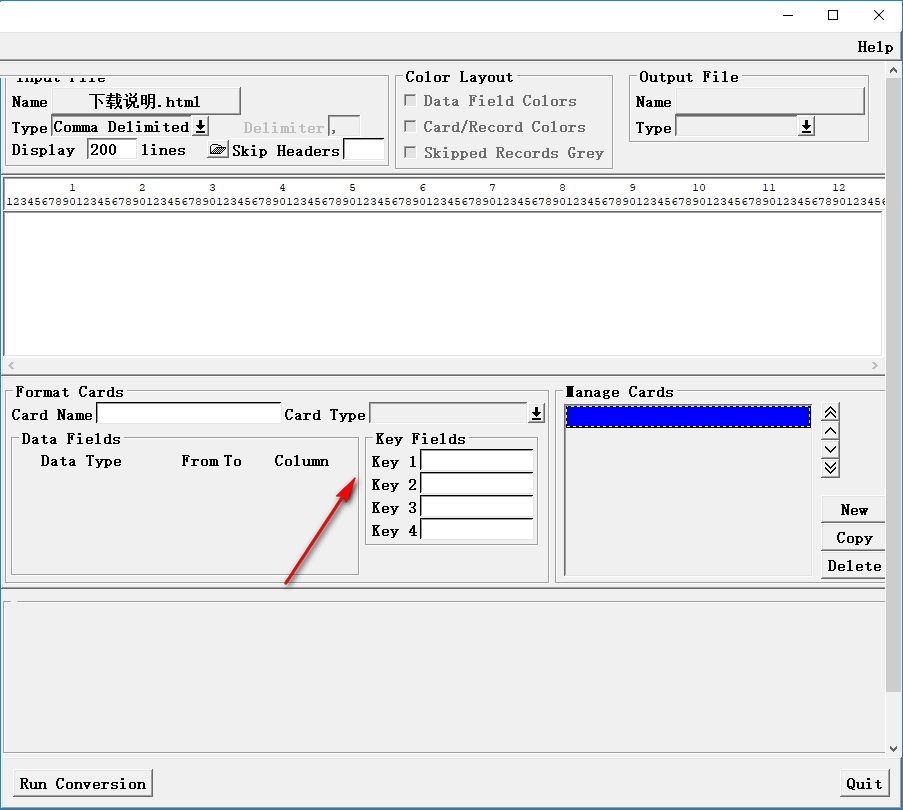The height and width of the screenshot is (810, 903).
Task: Copy the selected card
Action: coord(853,538)
